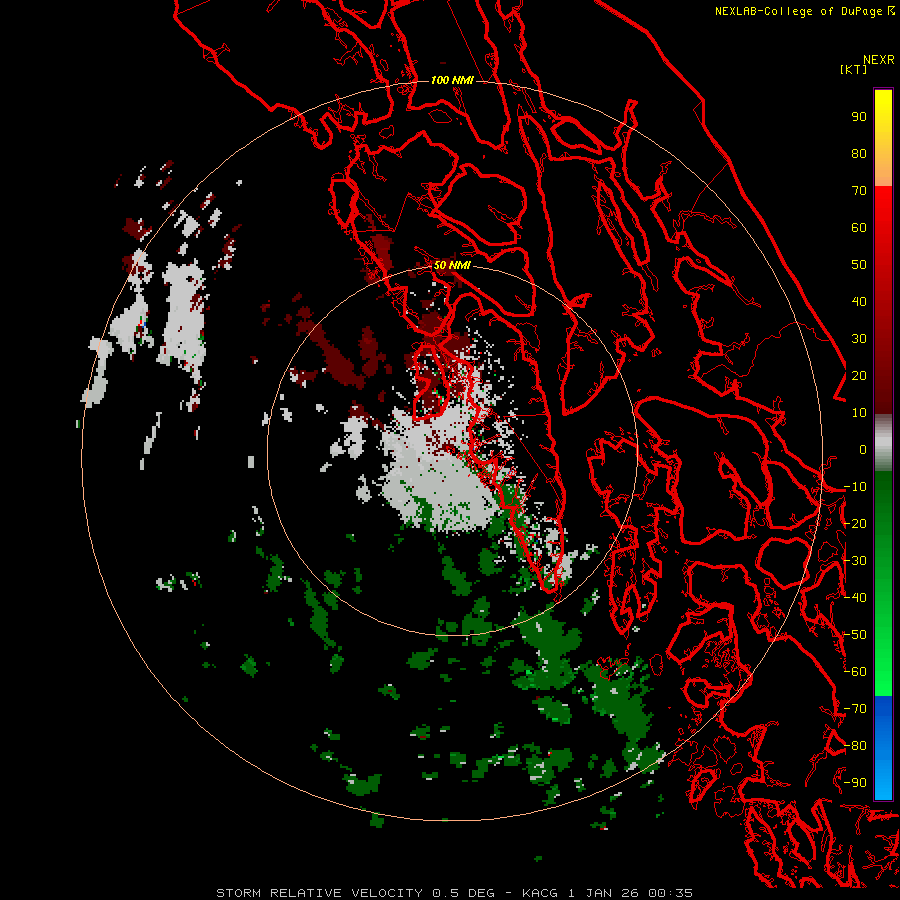Click the [KT] units label

[x=853, y=69]
